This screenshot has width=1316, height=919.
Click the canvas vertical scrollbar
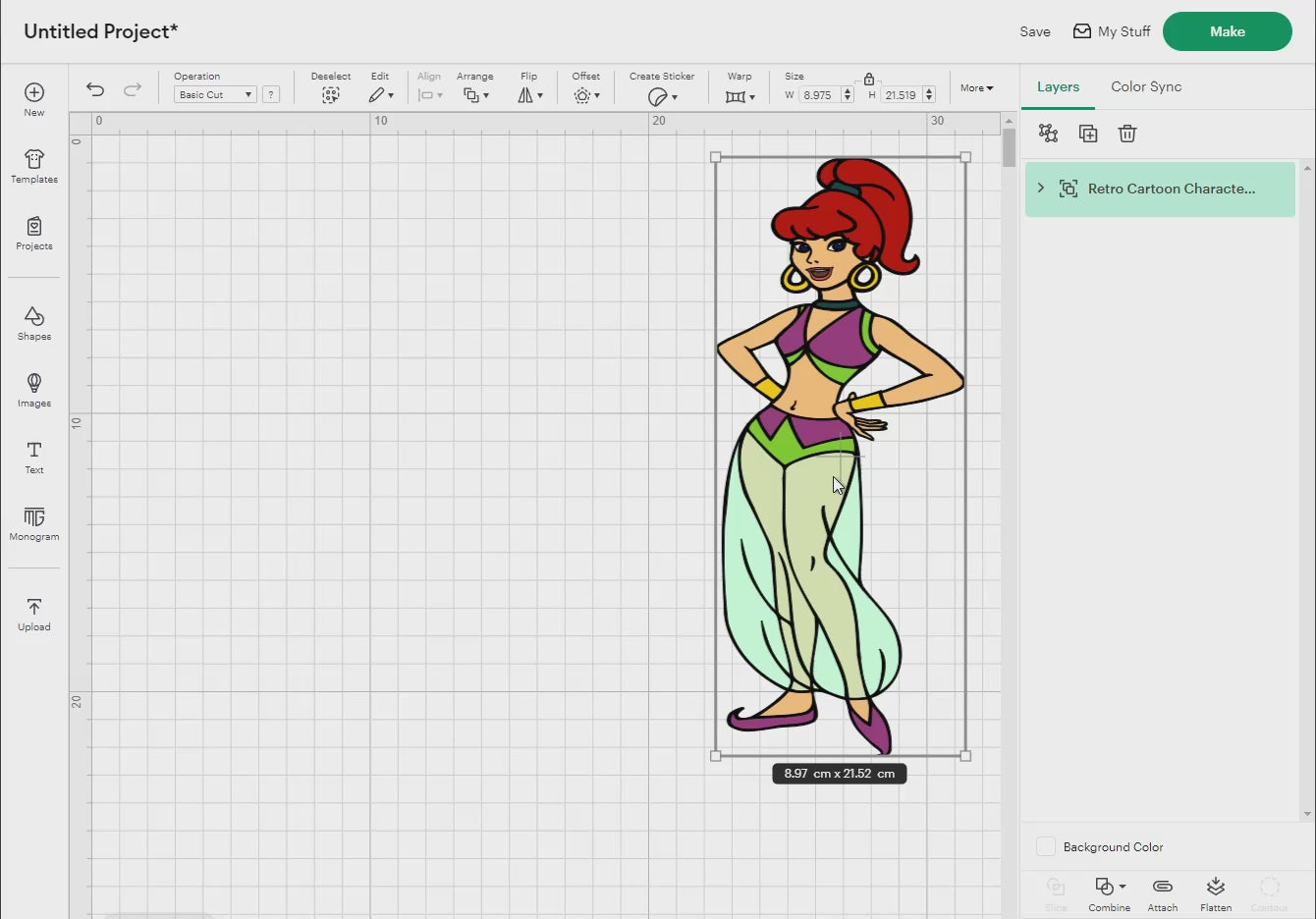click(1009, 147)
